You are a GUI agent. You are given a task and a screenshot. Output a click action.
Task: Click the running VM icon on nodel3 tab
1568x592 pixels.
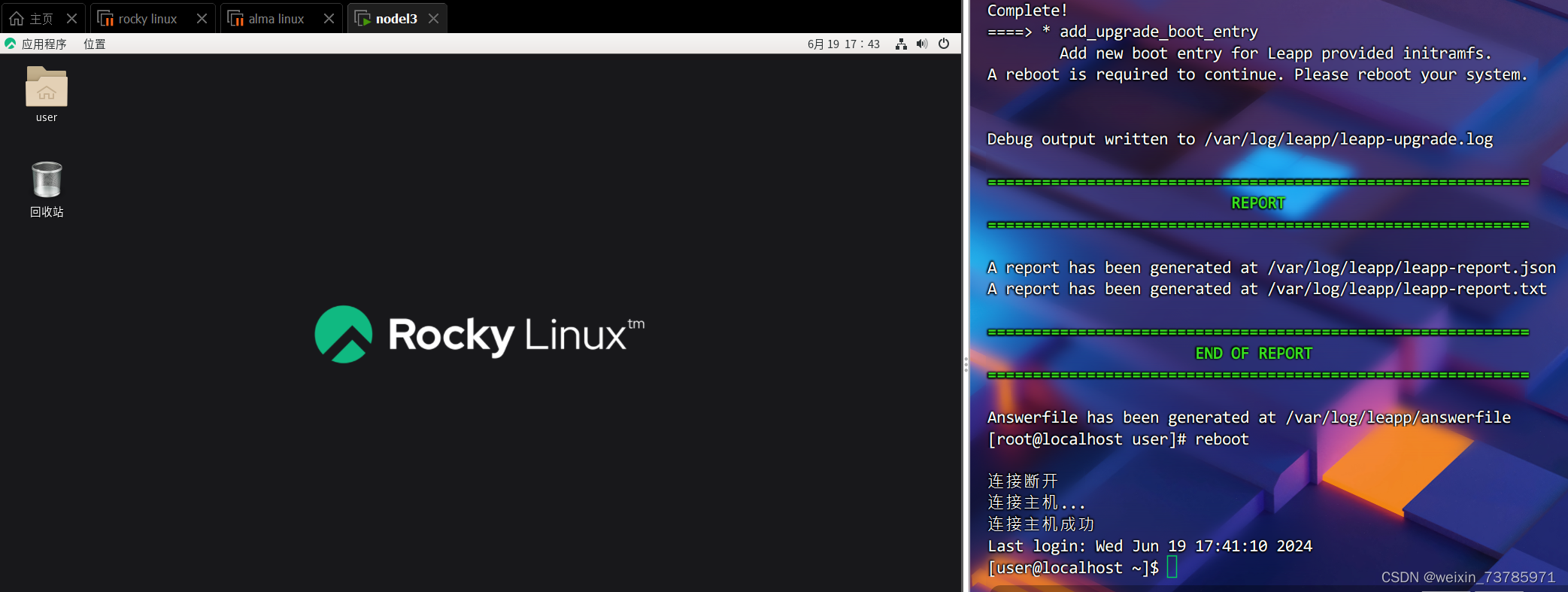click(x=362, y=18)
